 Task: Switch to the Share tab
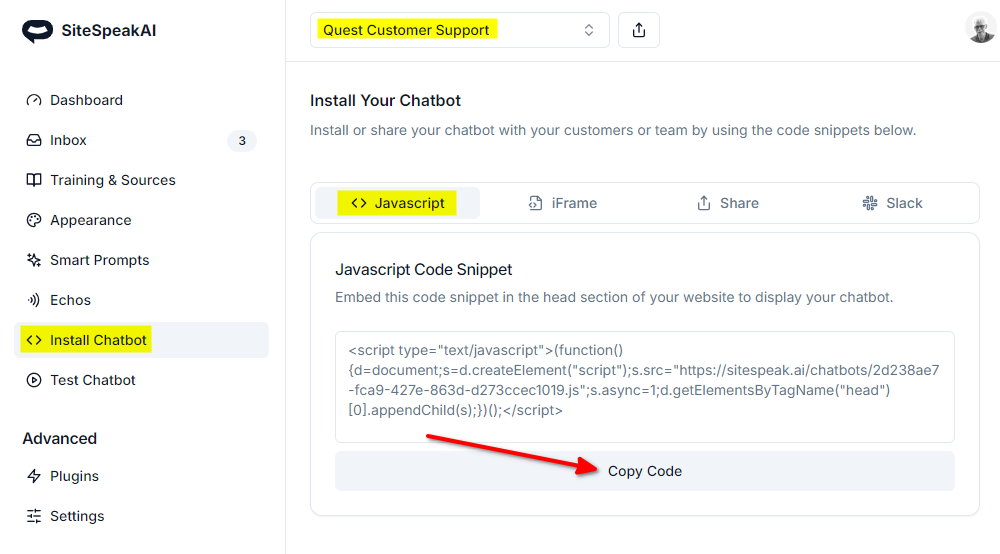pyautogui.click(x=728, y=203)
